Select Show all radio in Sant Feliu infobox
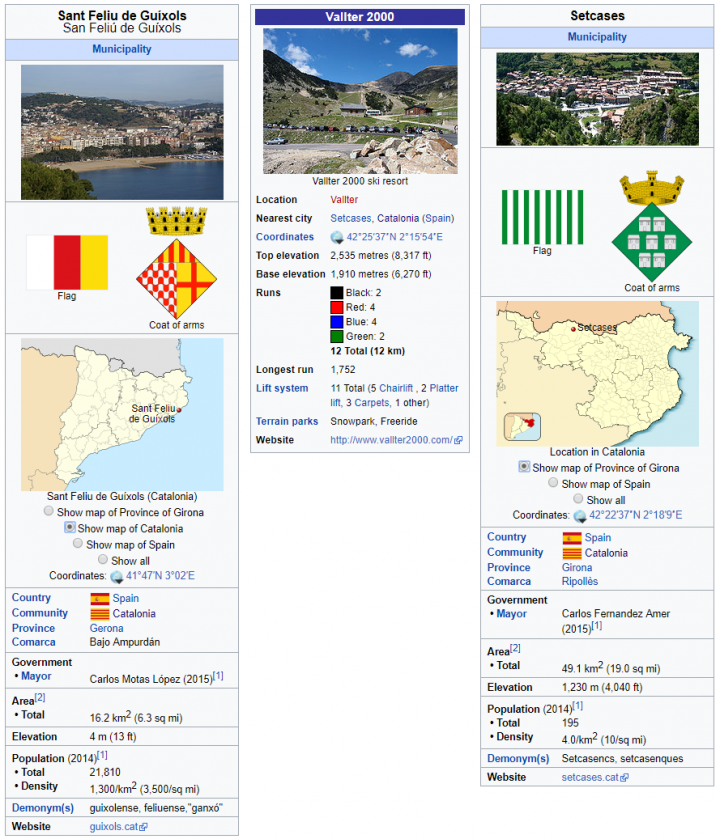720x839 pixels. [x=103, y=560]
